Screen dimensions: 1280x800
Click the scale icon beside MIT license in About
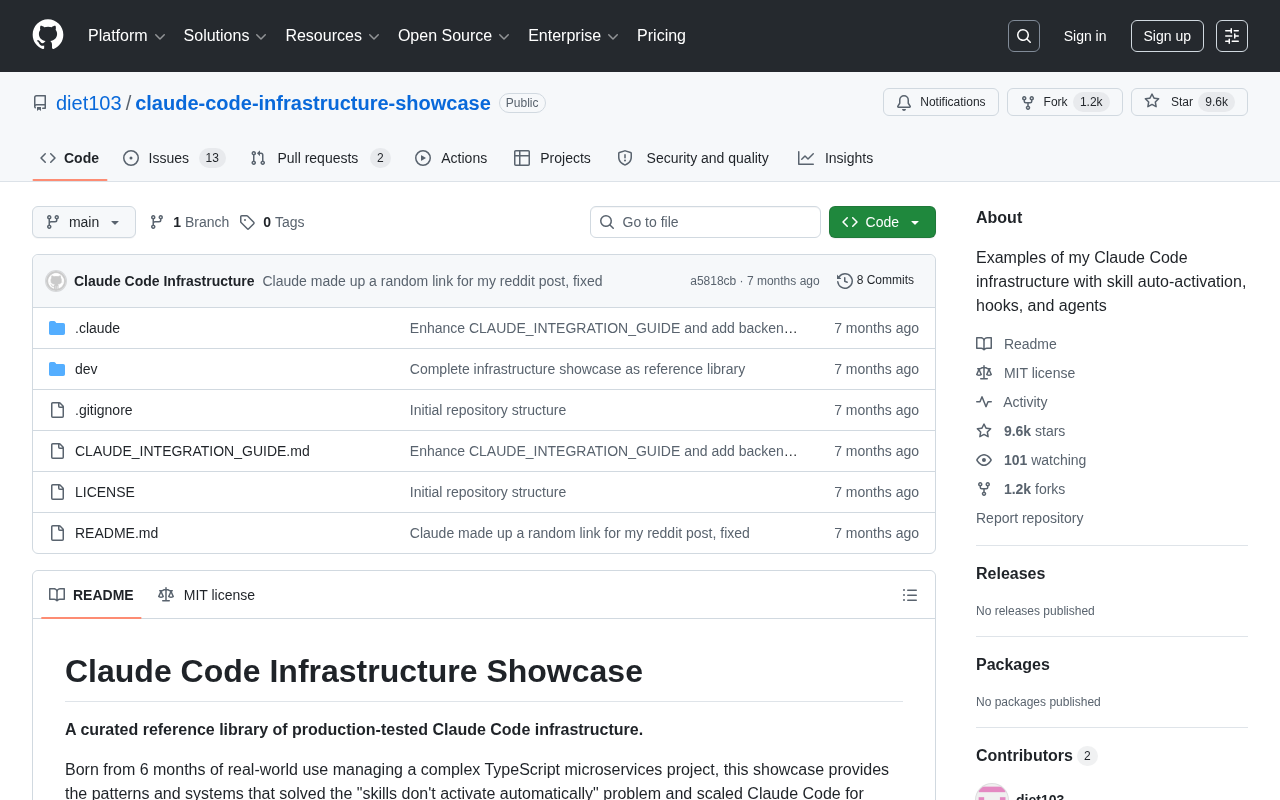[984, 373]
